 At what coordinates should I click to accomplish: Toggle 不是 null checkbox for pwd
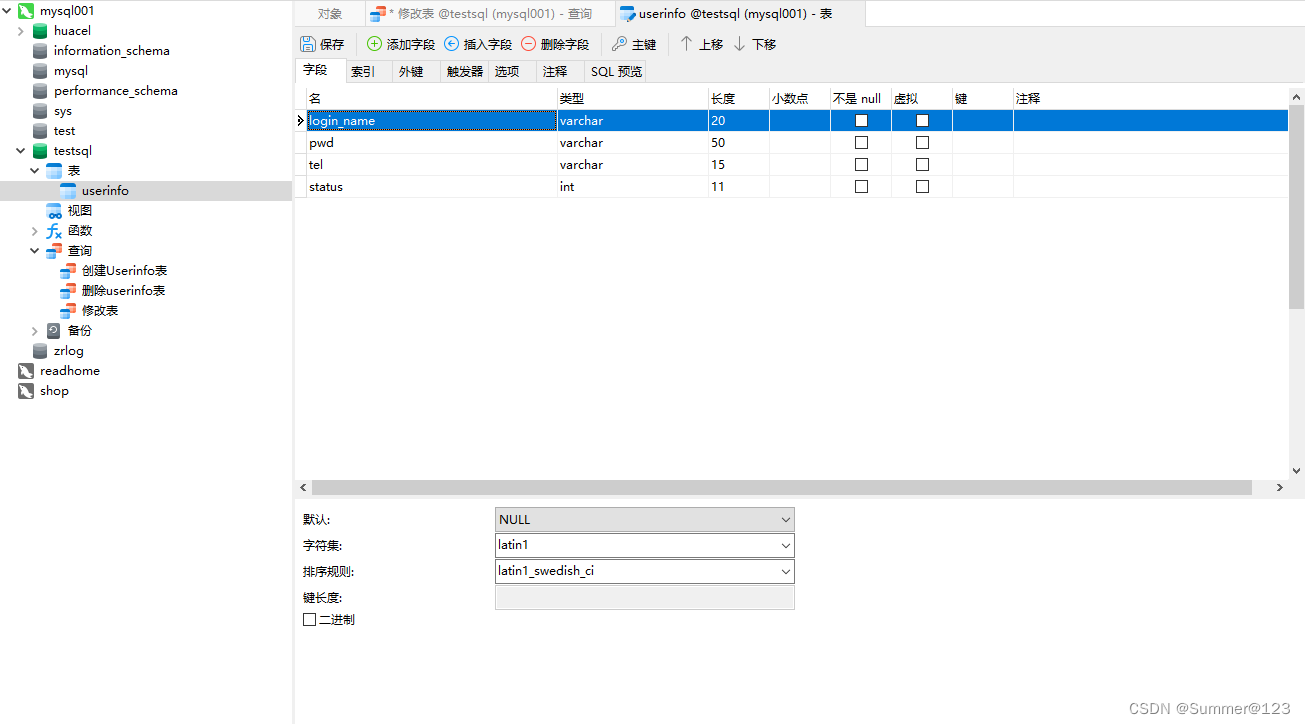(861, 142)
